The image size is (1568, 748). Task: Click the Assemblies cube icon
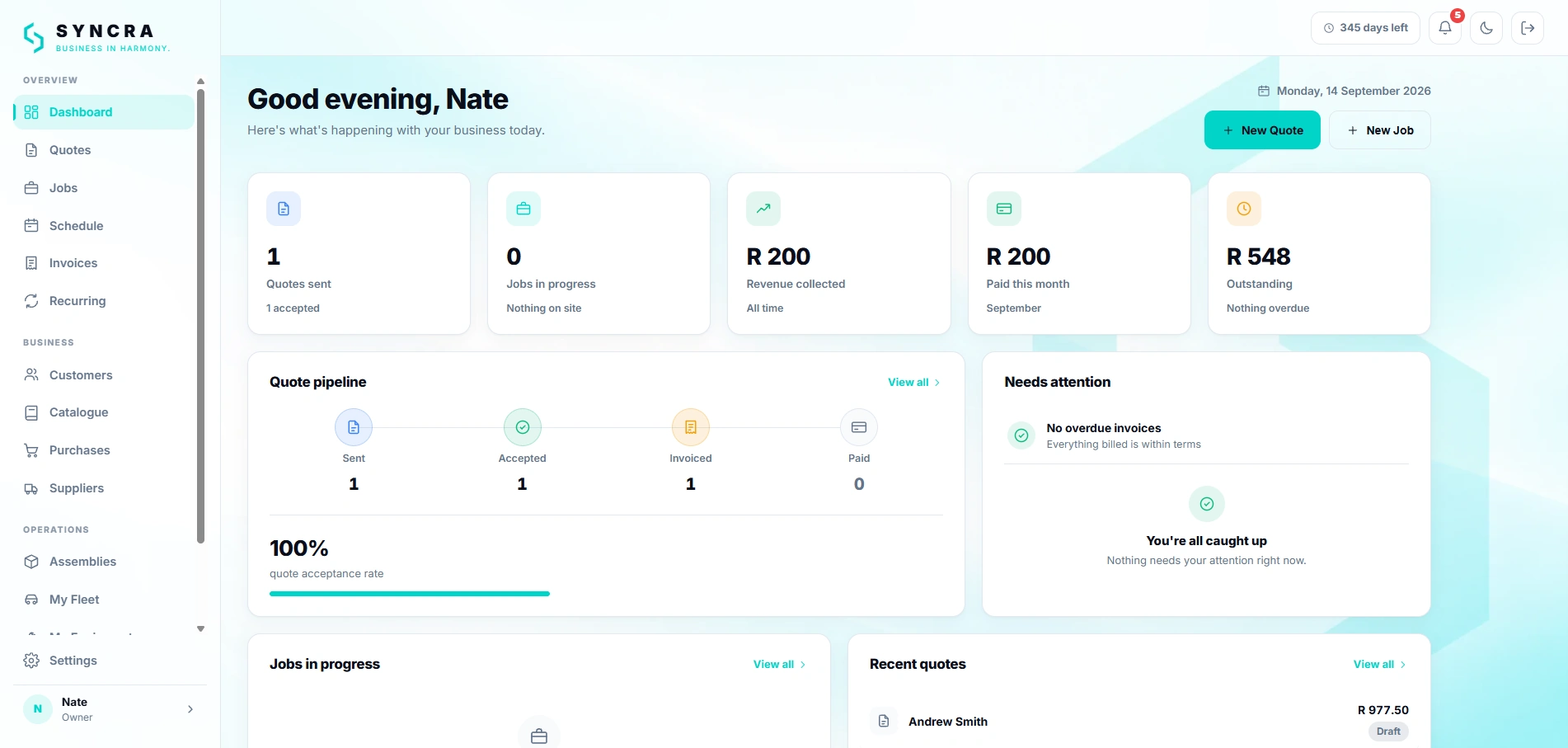point(31,562)
